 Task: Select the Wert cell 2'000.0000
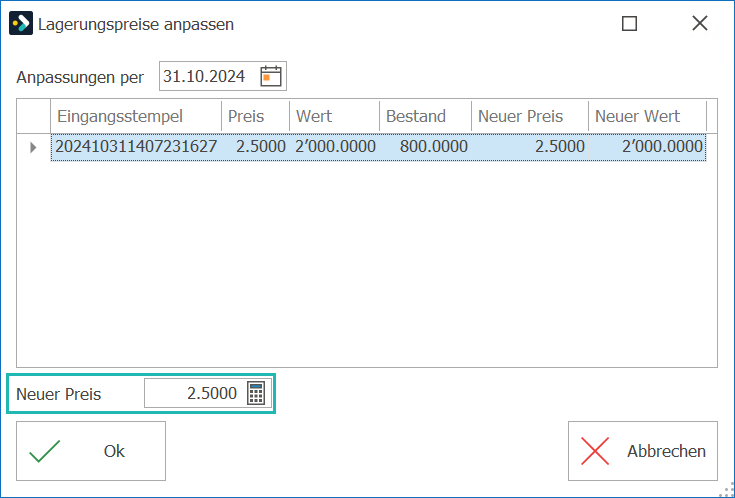[x=334, y=147]
